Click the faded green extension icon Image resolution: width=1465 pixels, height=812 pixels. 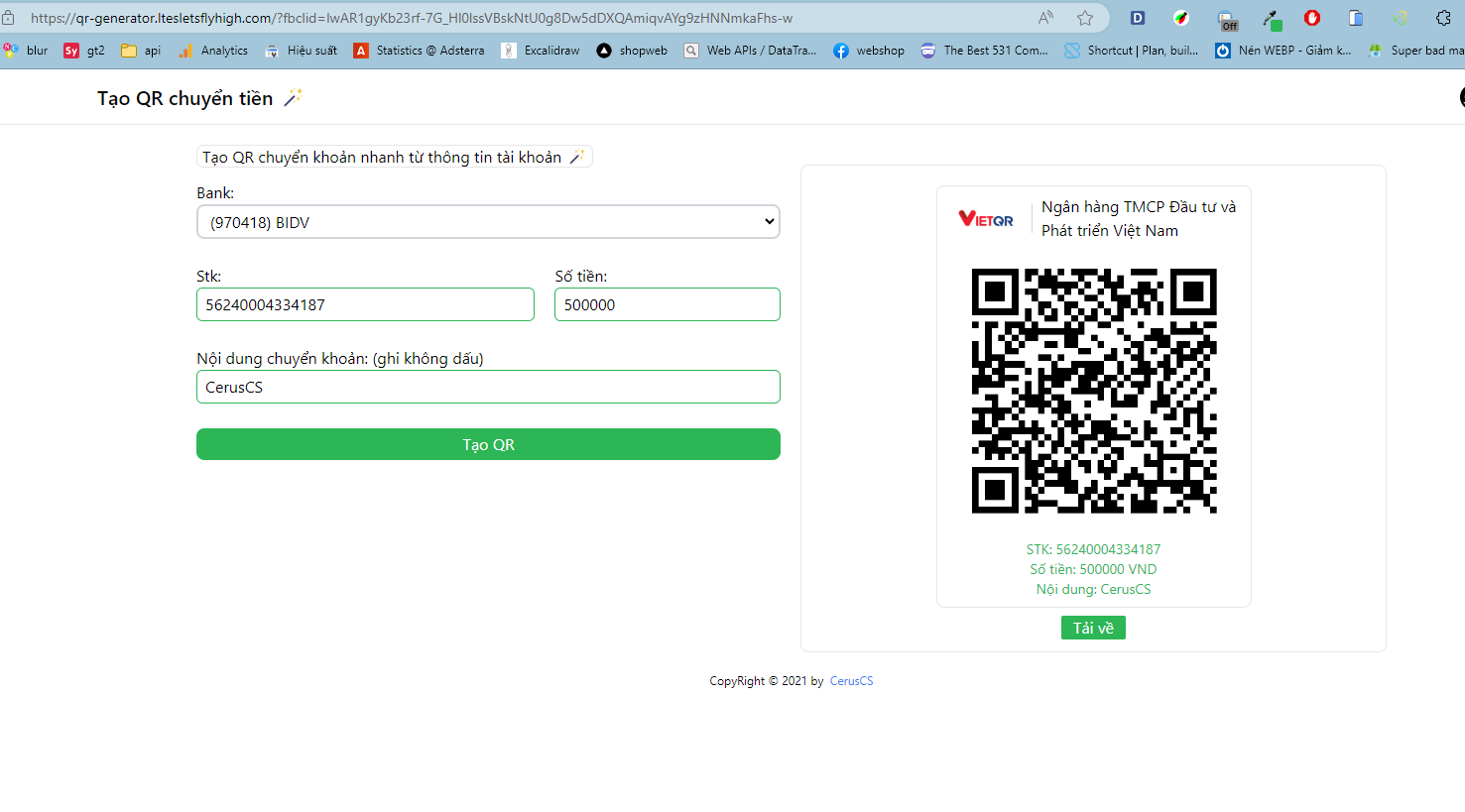[1400, 18]
